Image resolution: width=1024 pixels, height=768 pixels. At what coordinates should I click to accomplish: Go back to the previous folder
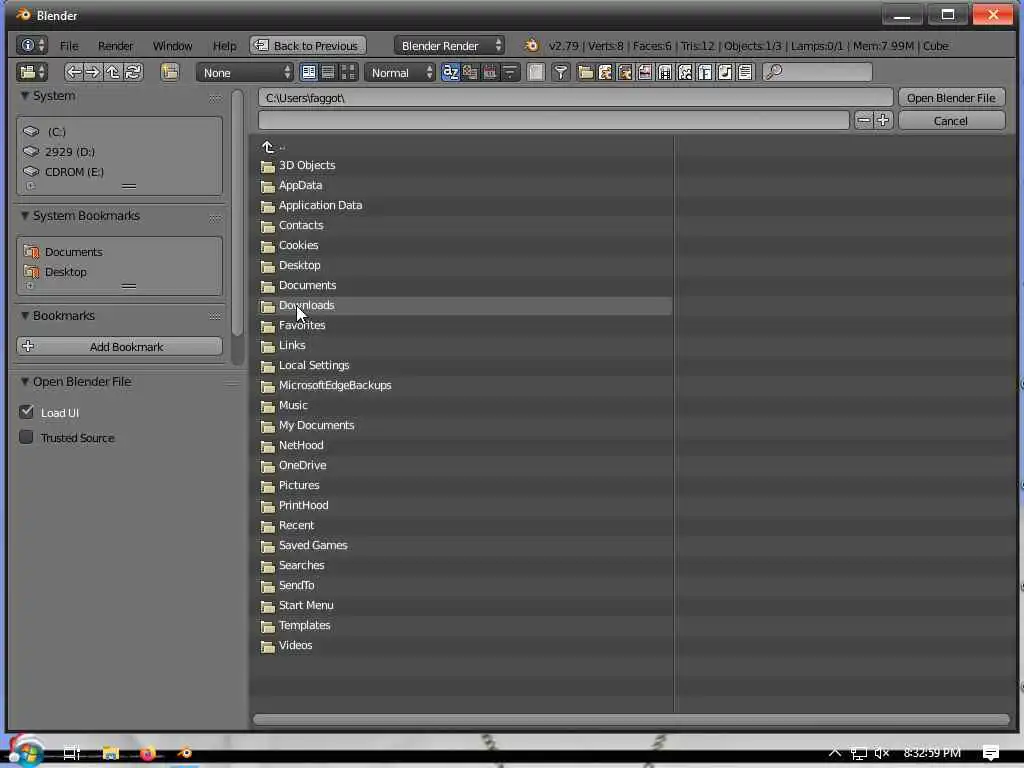73,72
